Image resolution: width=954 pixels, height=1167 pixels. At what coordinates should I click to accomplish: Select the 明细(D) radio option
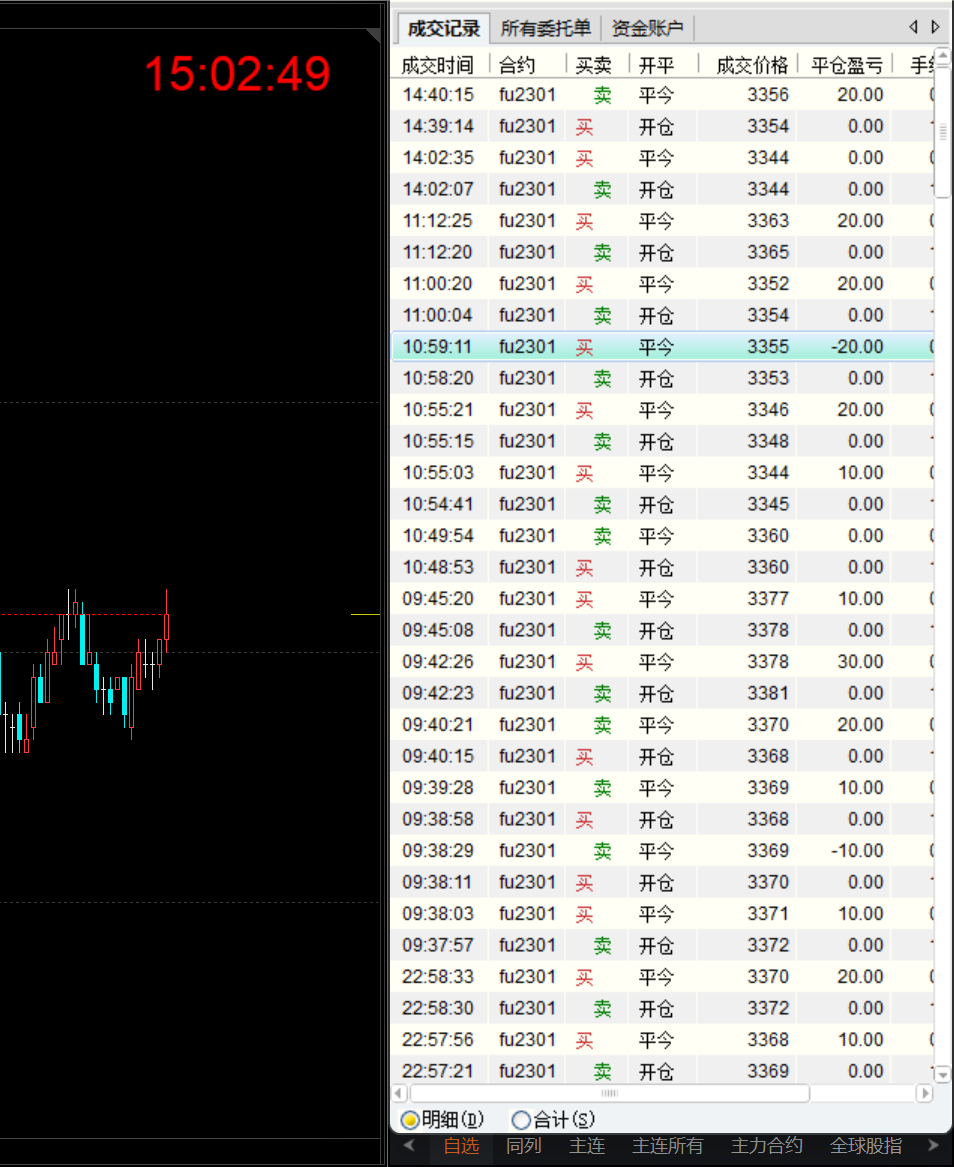point(410,1120)
